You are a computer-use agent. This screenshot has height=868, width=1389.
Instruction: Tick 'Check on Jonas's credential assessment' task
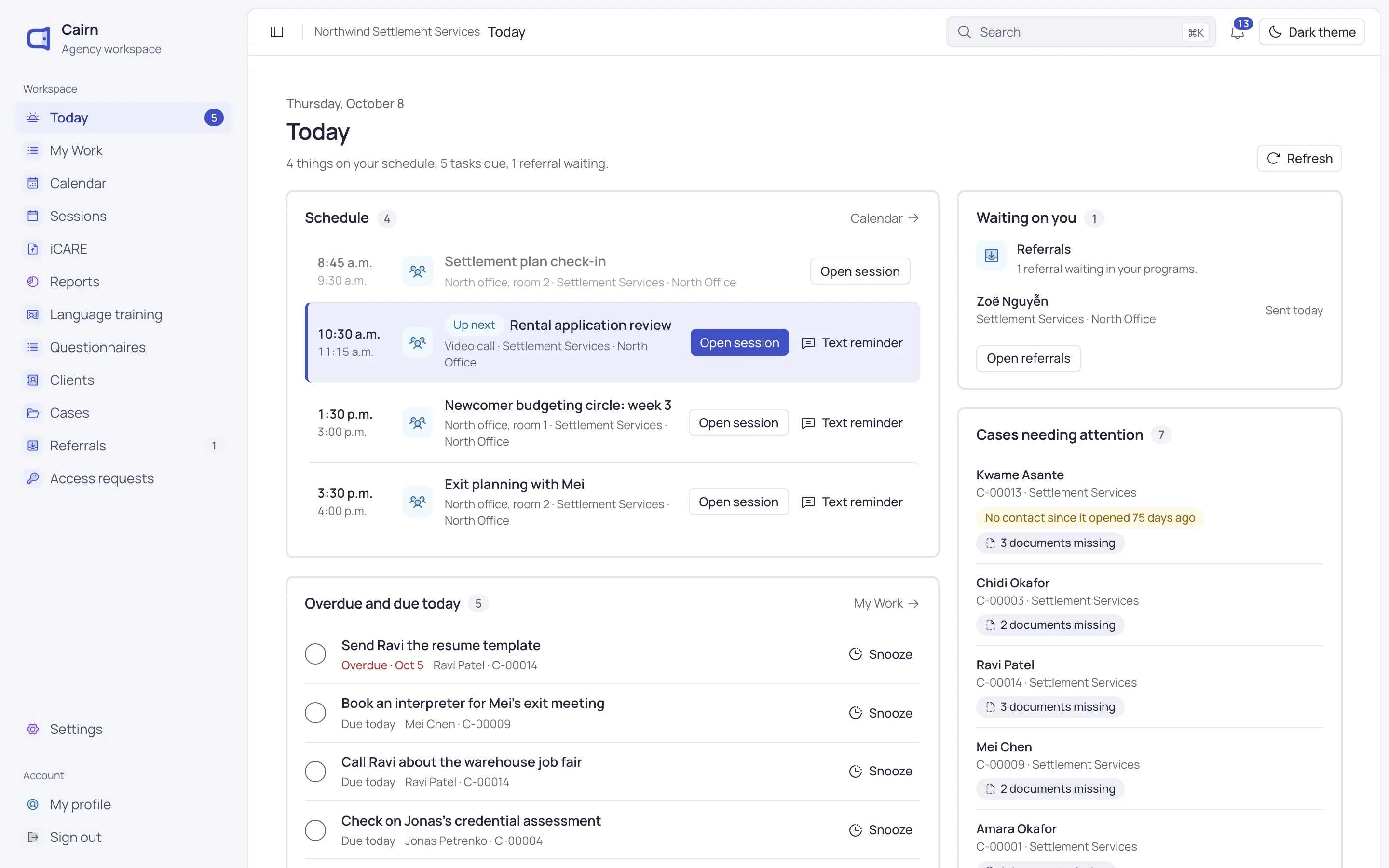click(x=315, y=830)
